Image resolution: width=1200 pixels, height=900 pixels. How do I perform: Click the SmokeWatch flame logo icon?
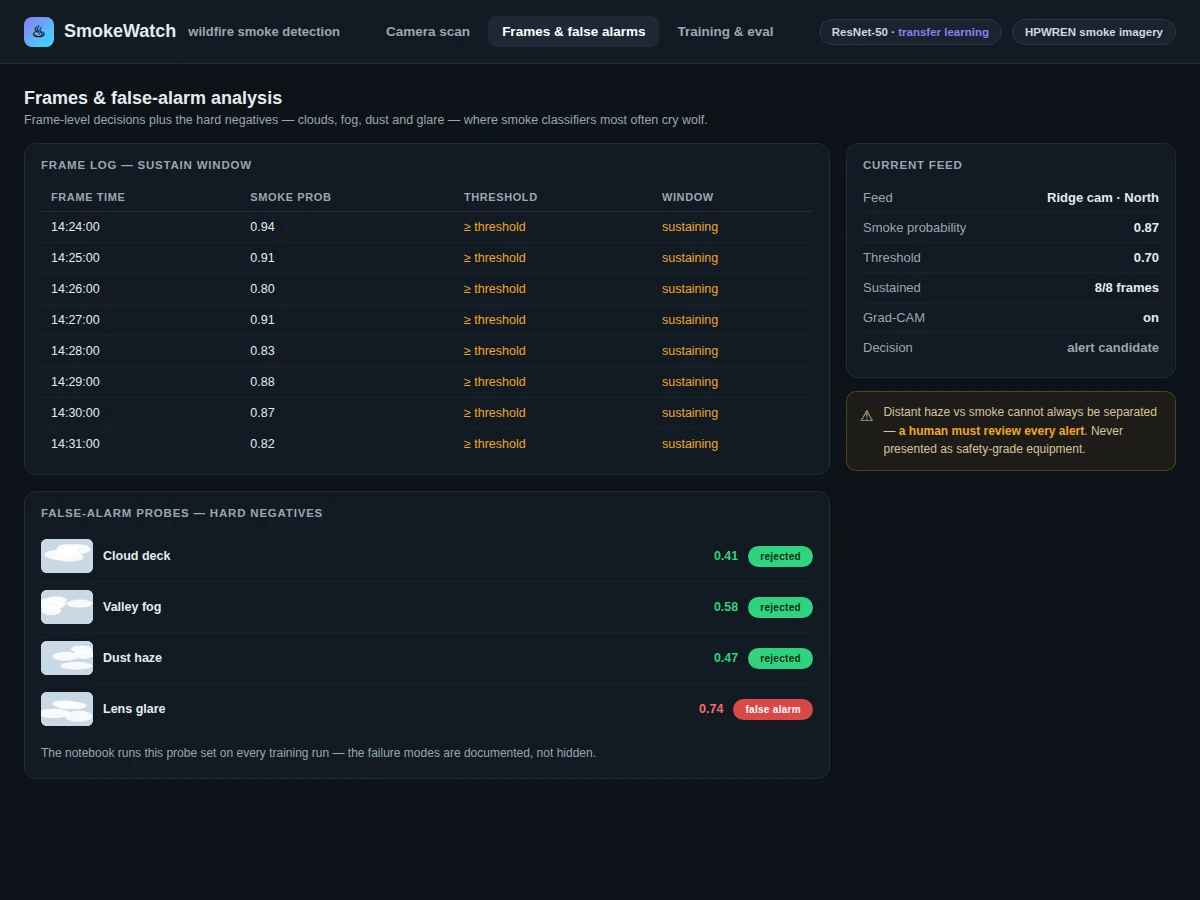coord(39,32)
